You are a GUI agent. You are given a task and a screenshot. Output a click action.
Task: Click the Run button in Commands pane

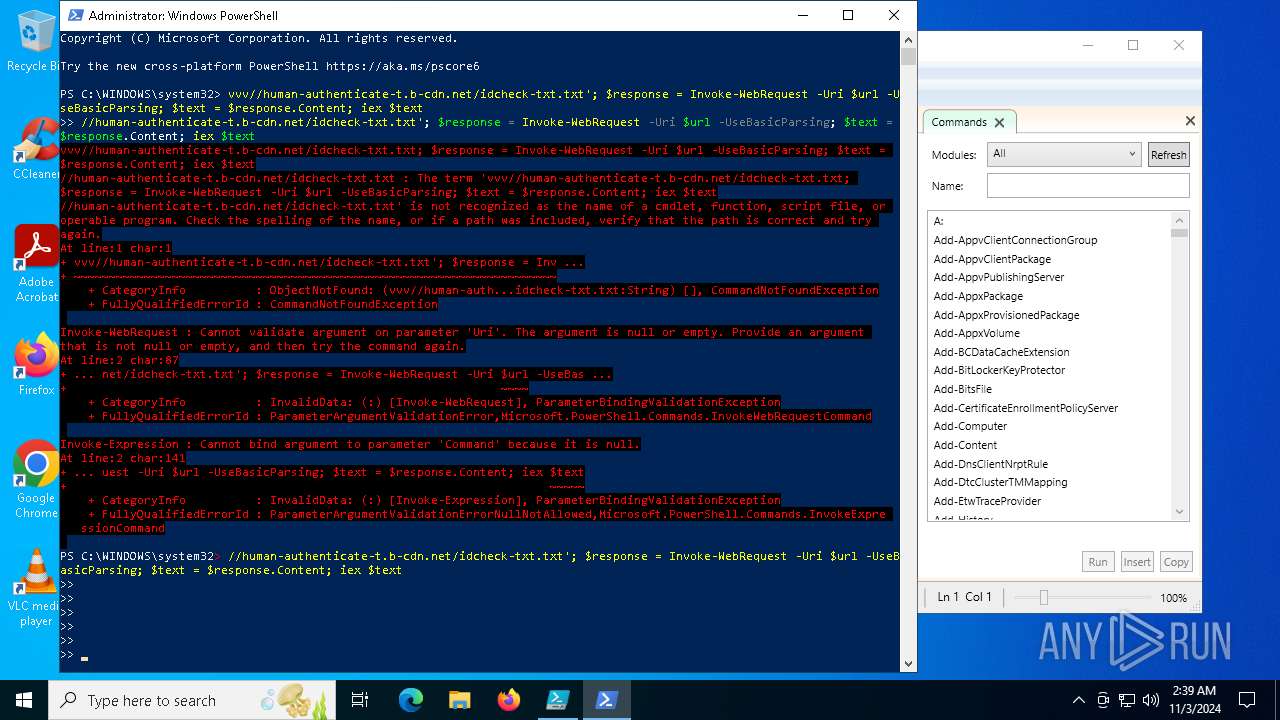point(1098,562)
